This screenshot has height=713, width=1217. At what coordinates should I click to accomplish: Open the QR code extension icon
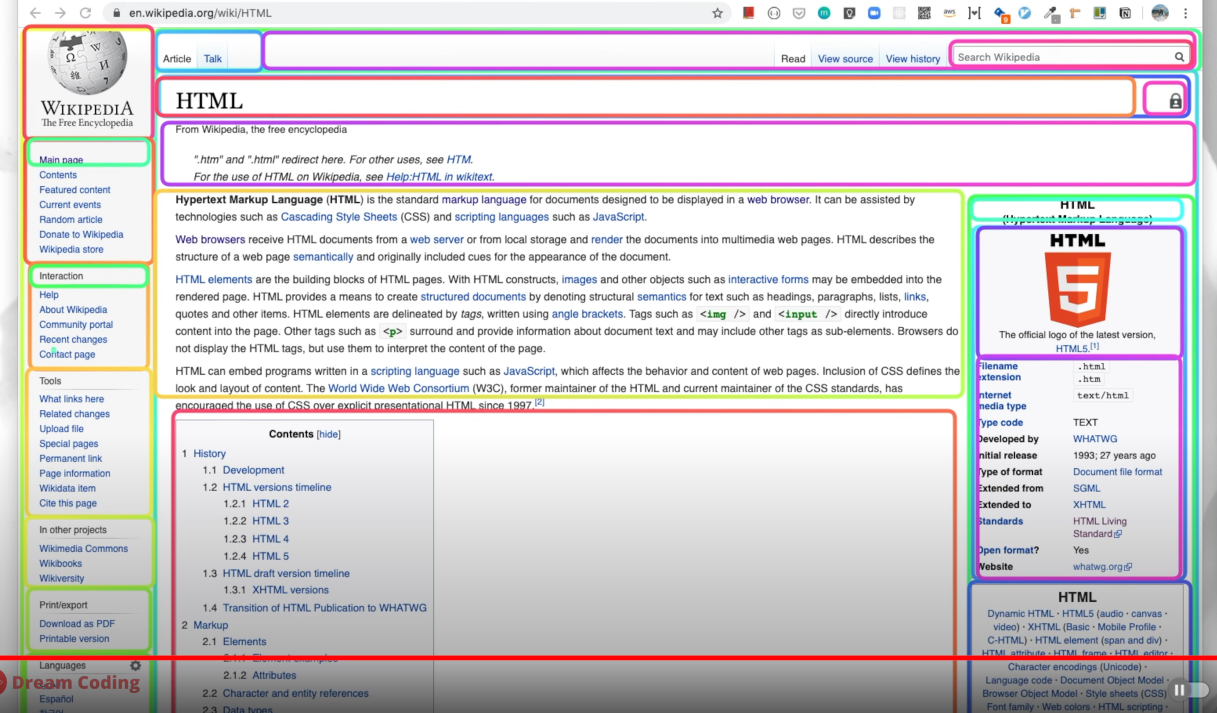924,13
